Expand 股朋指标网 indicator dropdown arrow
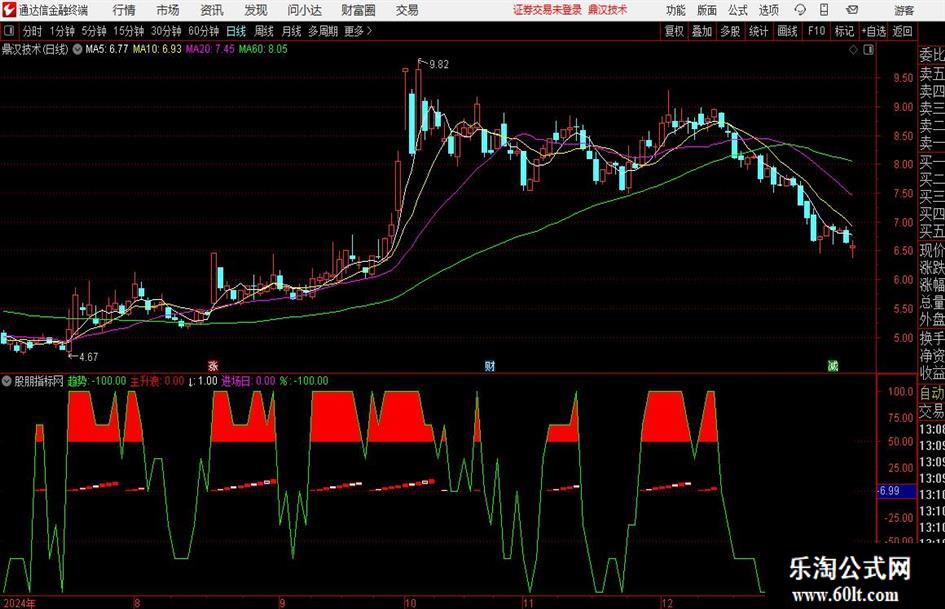This screenshot has height=609, width=945. [x=7, y=381]
